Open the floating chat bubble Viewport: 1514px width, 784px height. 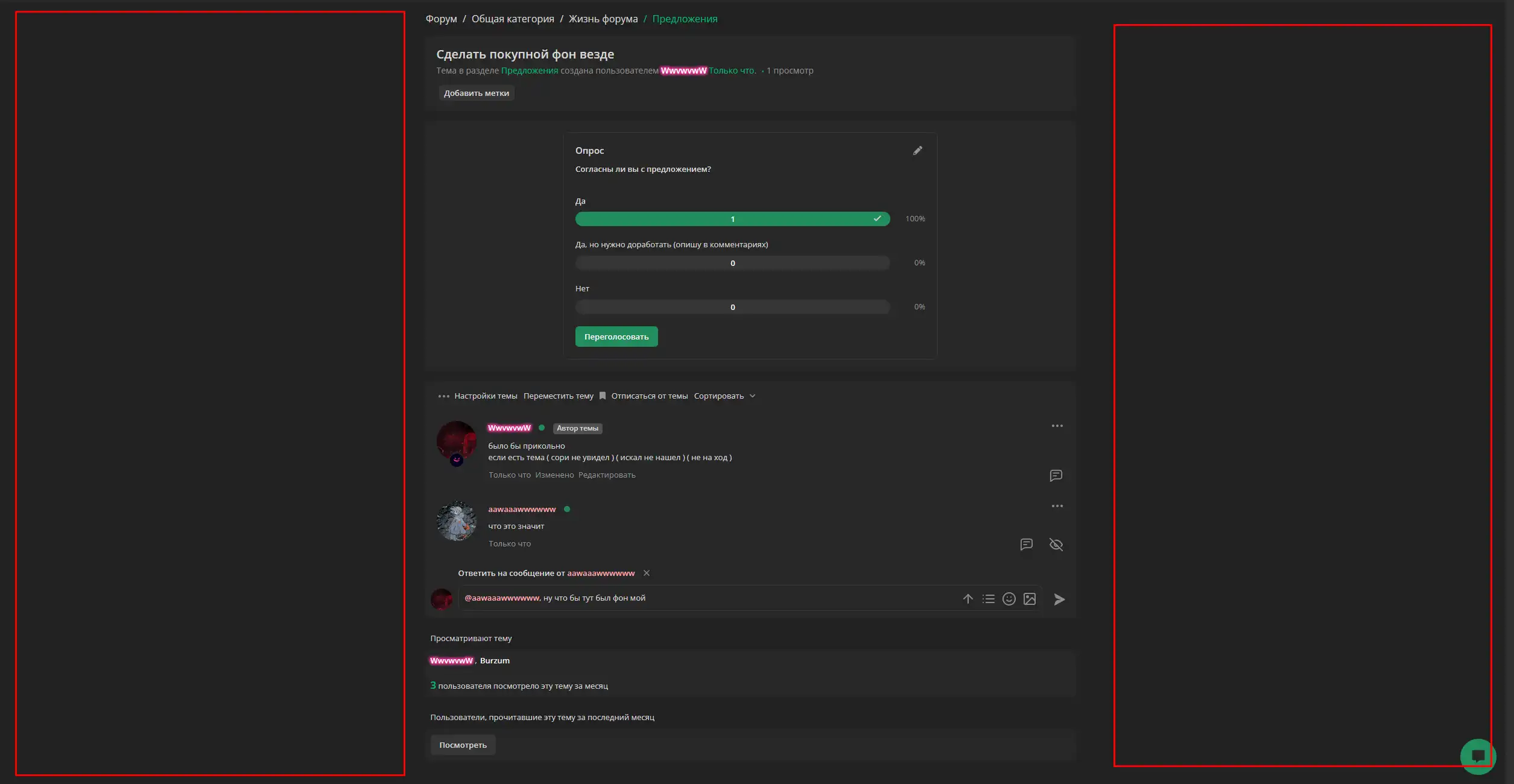coord(1478,756)
